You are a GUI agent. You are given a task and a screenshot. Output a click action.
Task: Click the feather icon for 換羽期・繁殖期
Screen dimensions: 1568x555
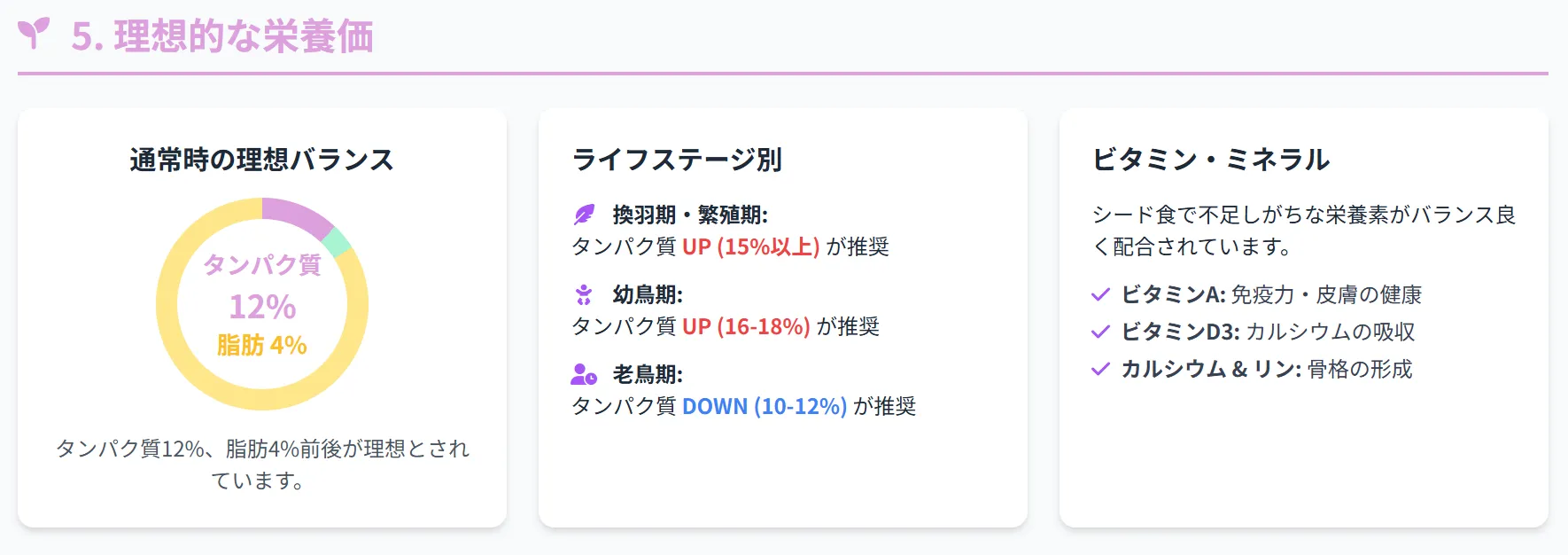coord(584,215)
